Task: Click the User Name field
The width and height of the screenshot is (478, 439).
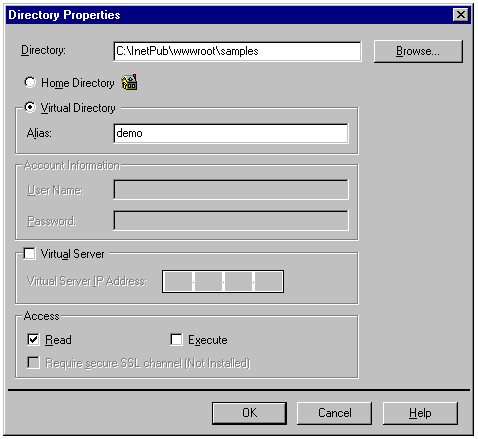Action: 231,190
